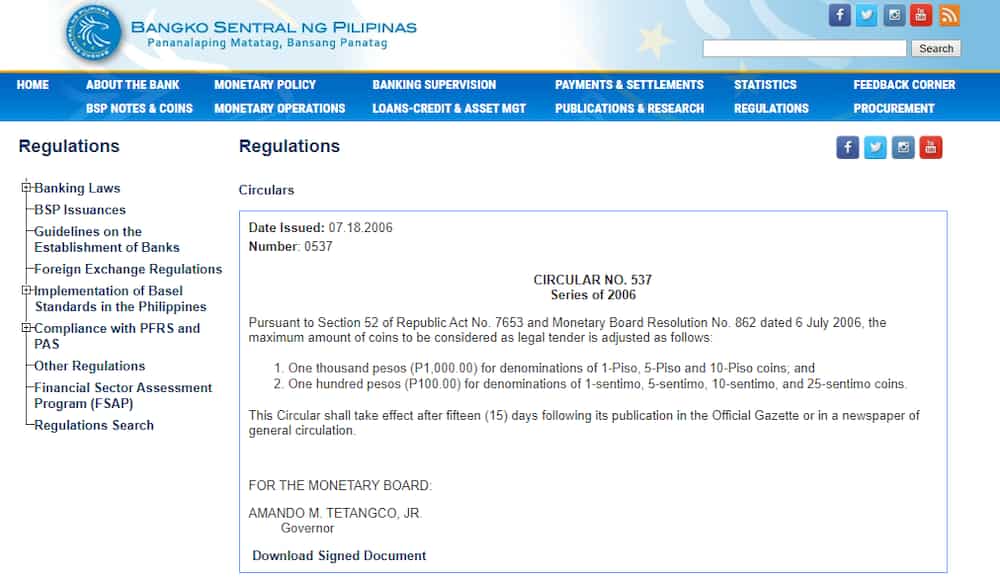Open Banking Laws in the sidebar
The height and width of the screenshot is (580, 1000).
pos(77,188)
